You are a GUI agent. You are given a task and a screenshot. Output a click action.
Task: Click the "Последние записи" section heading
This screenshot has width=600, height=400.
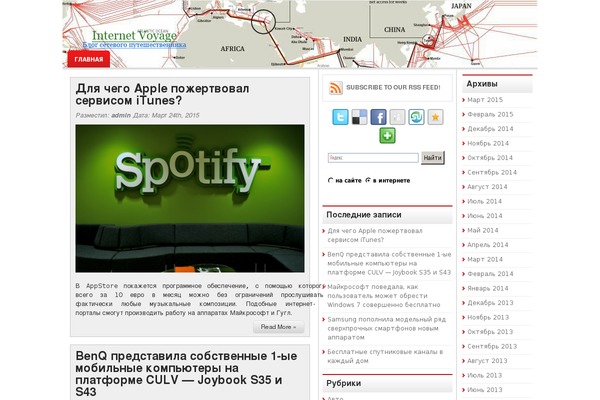pos(364,215)
